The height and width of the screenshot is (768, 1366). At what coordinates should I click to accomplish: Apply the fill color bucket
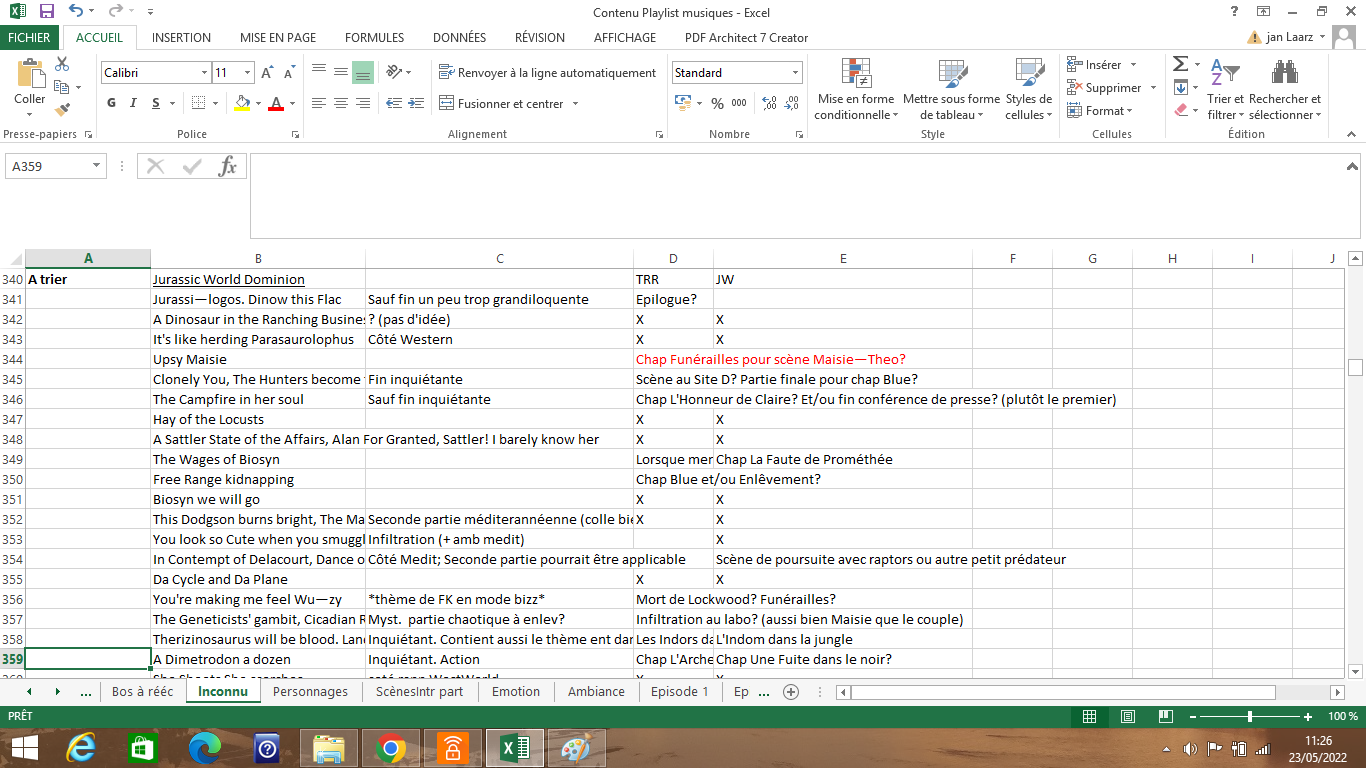[241, 103]
